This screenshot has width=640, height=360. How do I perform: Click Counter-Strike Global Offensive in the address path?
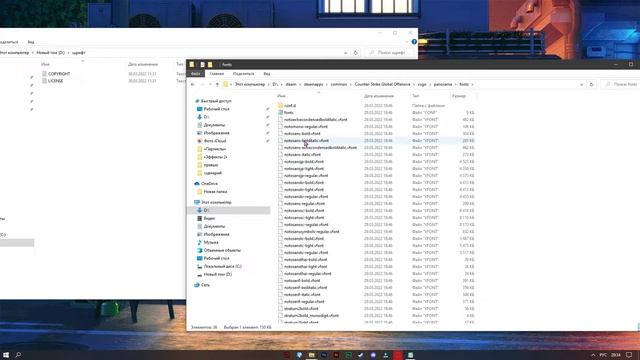coord(382,84)
